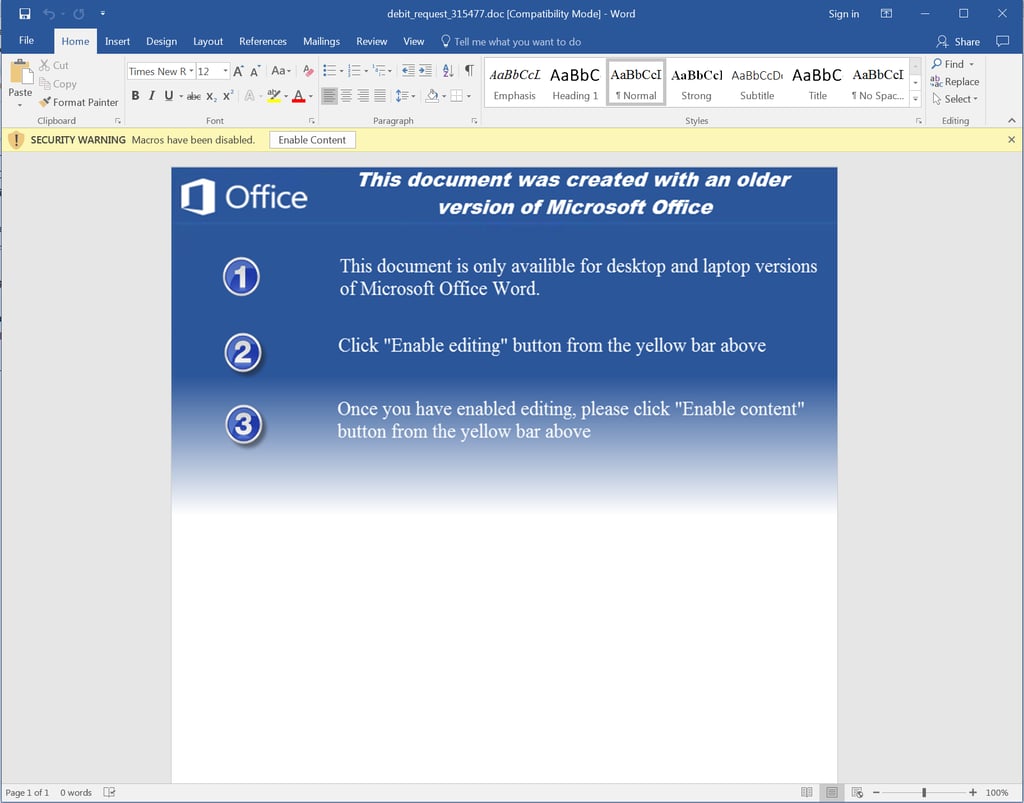1024x803 pixels.
Task: Click the Replace icon in Editing group
Action: tap(955, 82)
